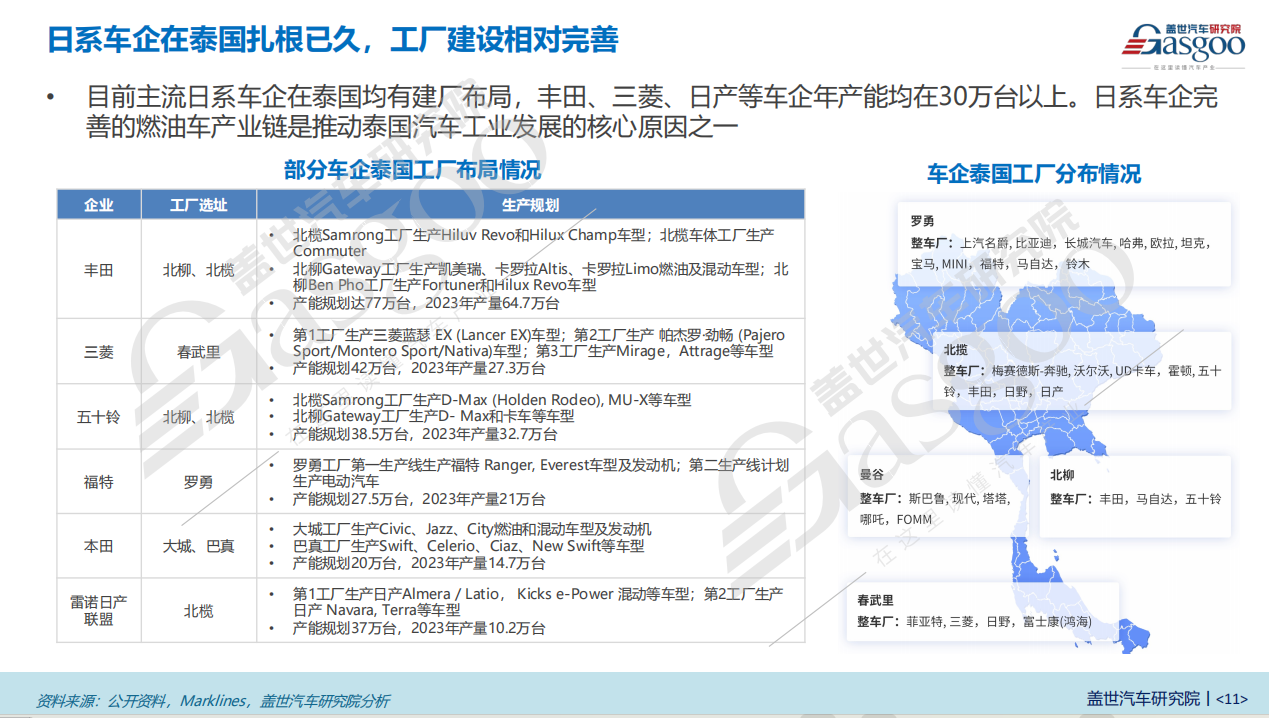Click text 产能规划37万台，2023年产量10.2万台
This screenshot has width=1269, height=718.
click(x=419, y=629)
